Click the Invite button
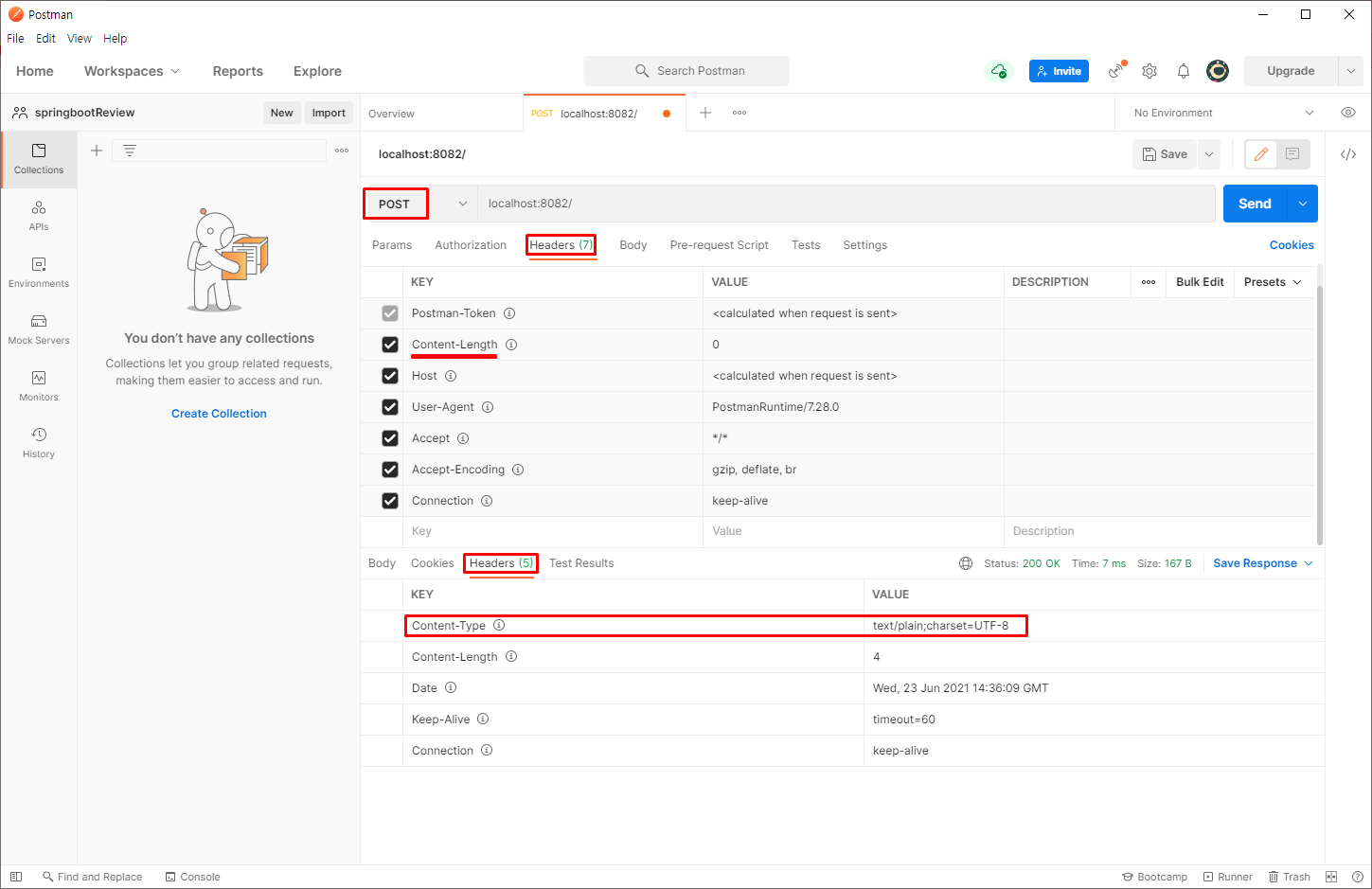This screenshot has width=1372, height=889. point(1059,71)
